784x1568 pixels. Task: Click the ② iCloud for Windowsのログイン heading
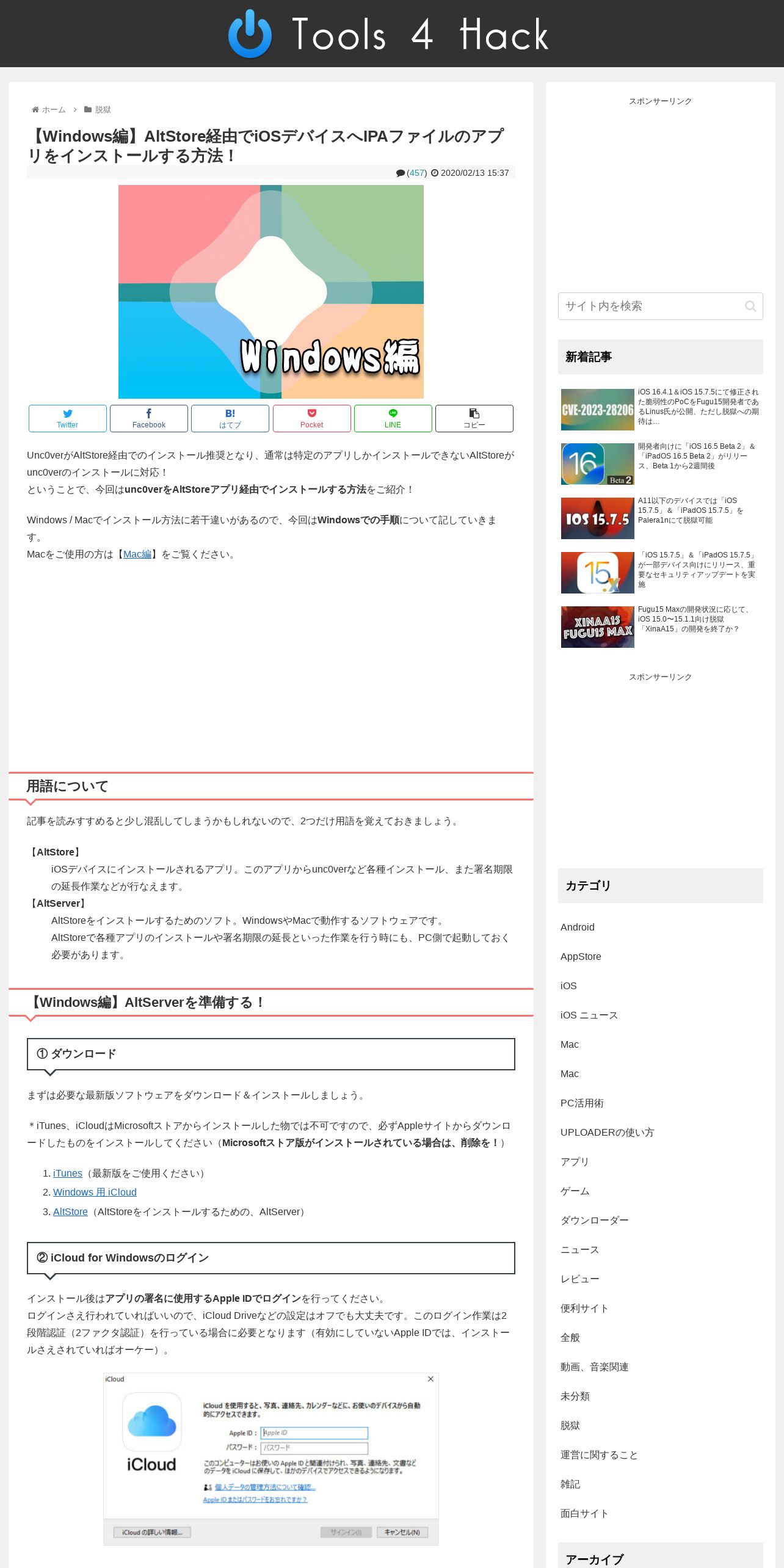click(x=271, y=1258)
